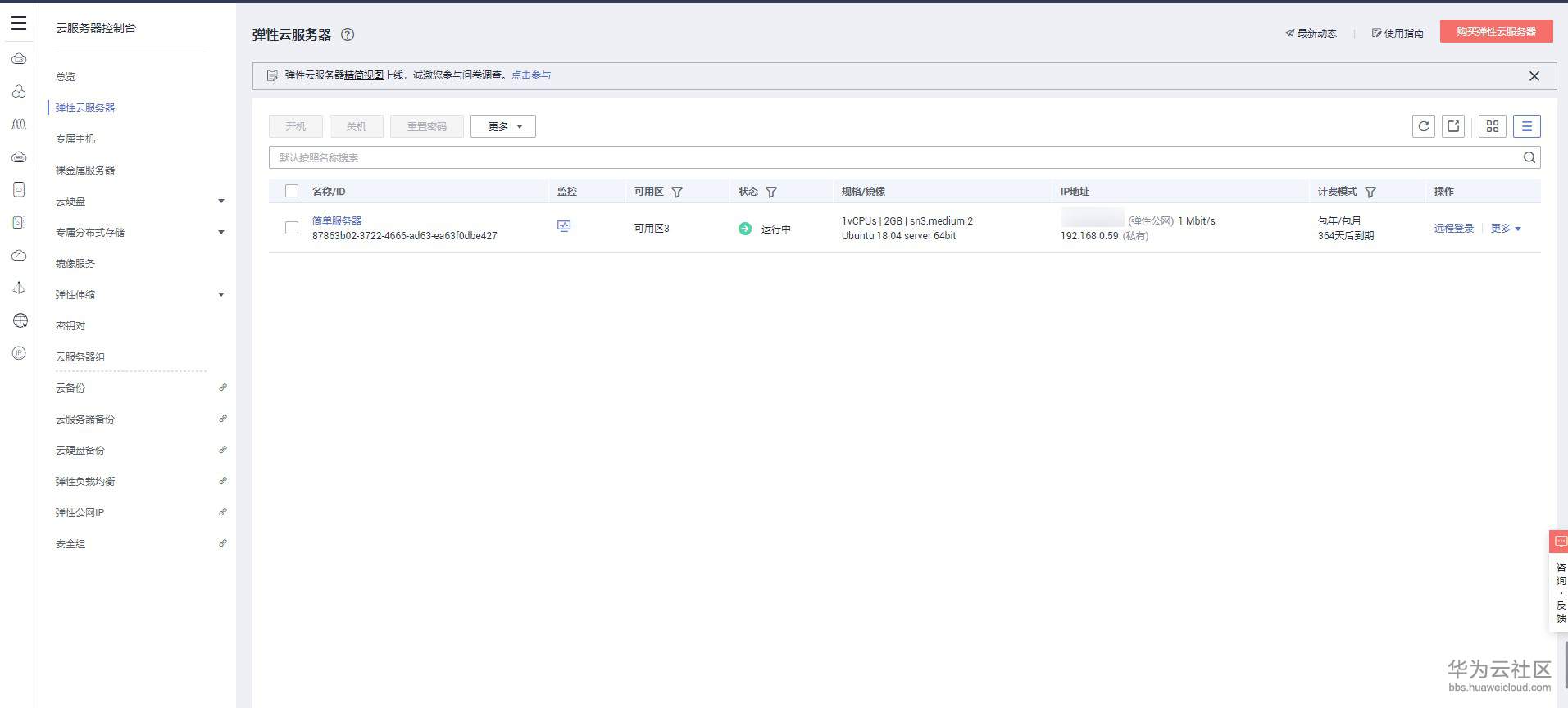Click the 开机 button

coord(296,126)
